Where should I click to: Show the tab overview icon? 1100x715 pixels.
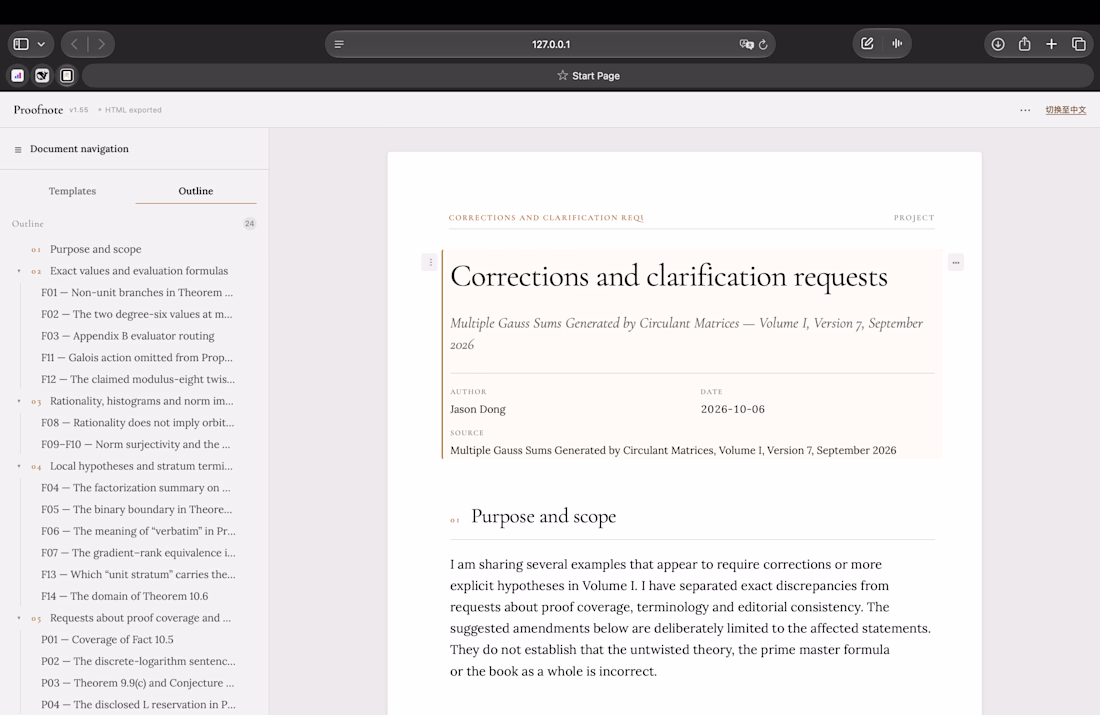point(1079,44)
